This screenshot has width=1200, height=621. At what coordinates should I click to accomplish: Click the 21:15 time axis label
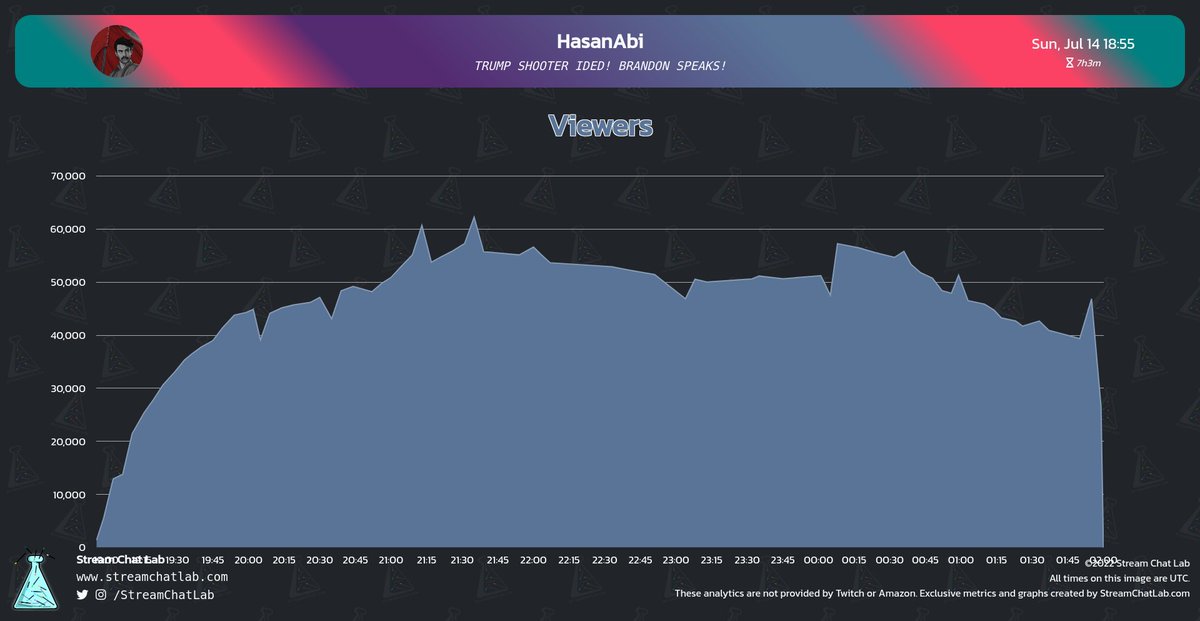click(426, 560)
